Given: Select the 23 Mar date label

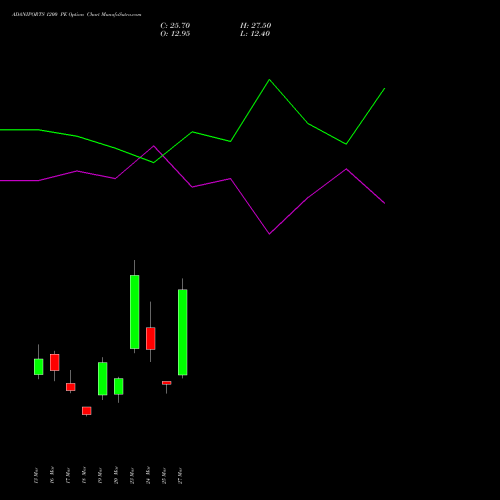Looking at the screenshot, I should click(132, 476).
